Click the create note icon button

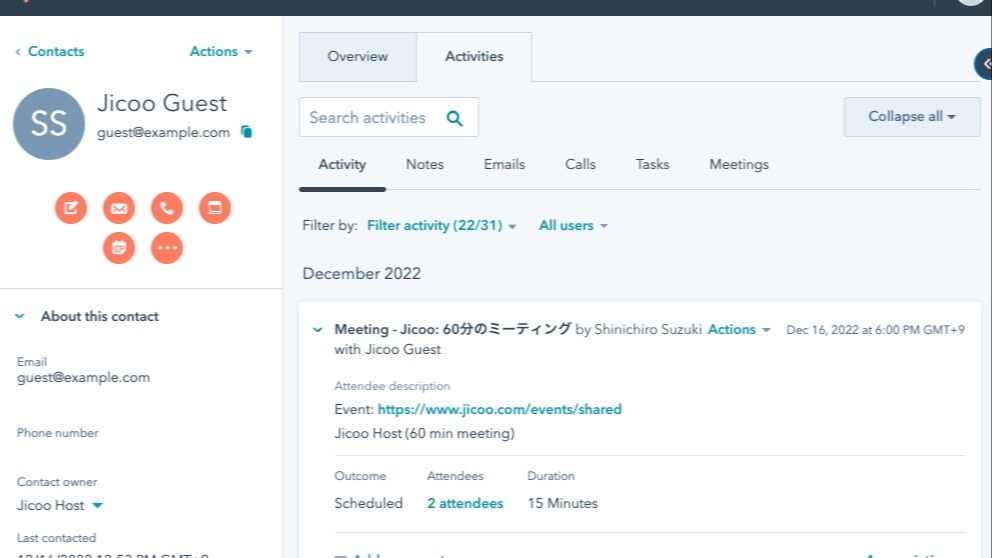click(x=71, y=208)
